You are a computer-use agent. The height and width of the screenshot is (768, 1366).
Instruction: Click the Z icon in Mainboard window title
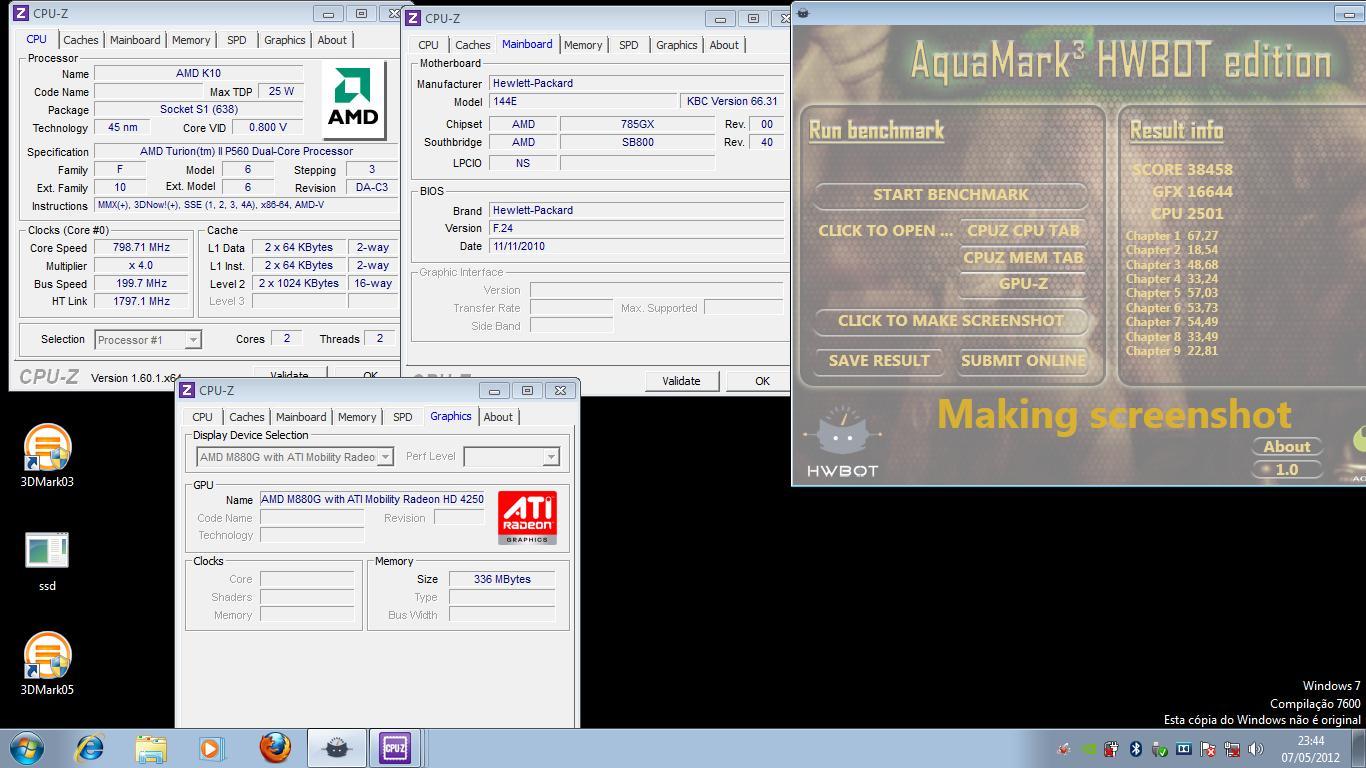pyautogui.click(x=413, y=18)
